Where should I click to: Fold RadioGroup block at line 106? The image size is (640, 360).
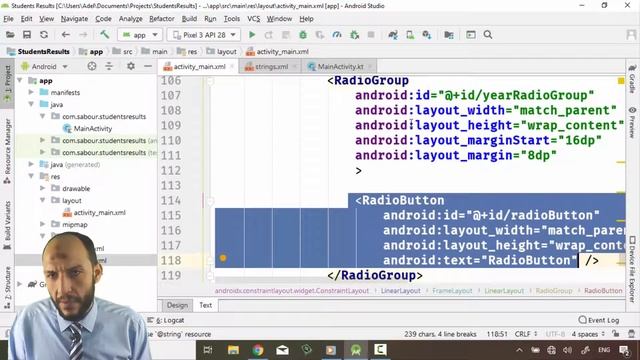click(x=210, y=81)
